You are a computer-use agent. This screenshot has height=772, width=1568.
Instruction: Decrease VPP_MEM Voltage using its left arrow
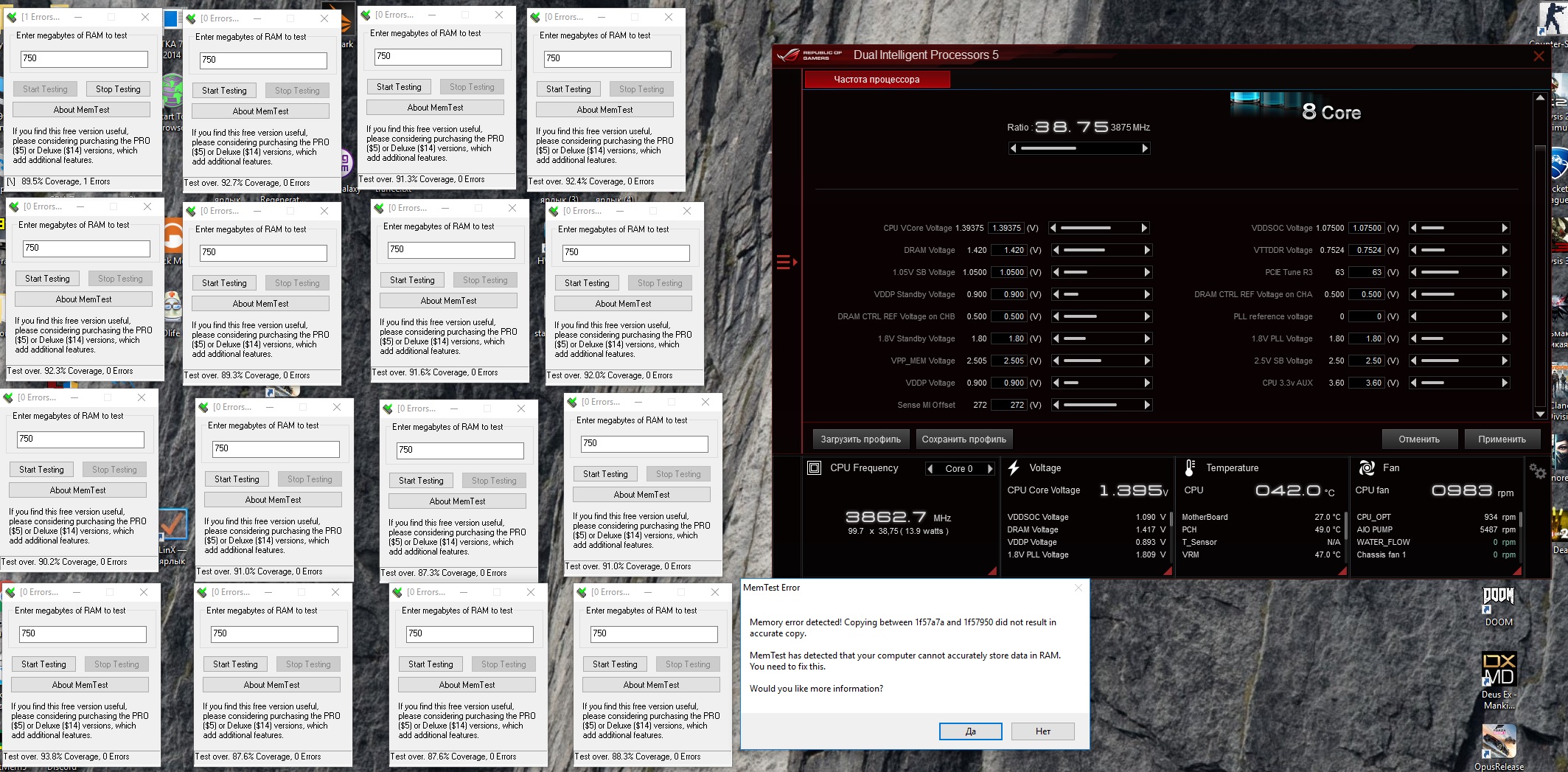[1056, 361]
